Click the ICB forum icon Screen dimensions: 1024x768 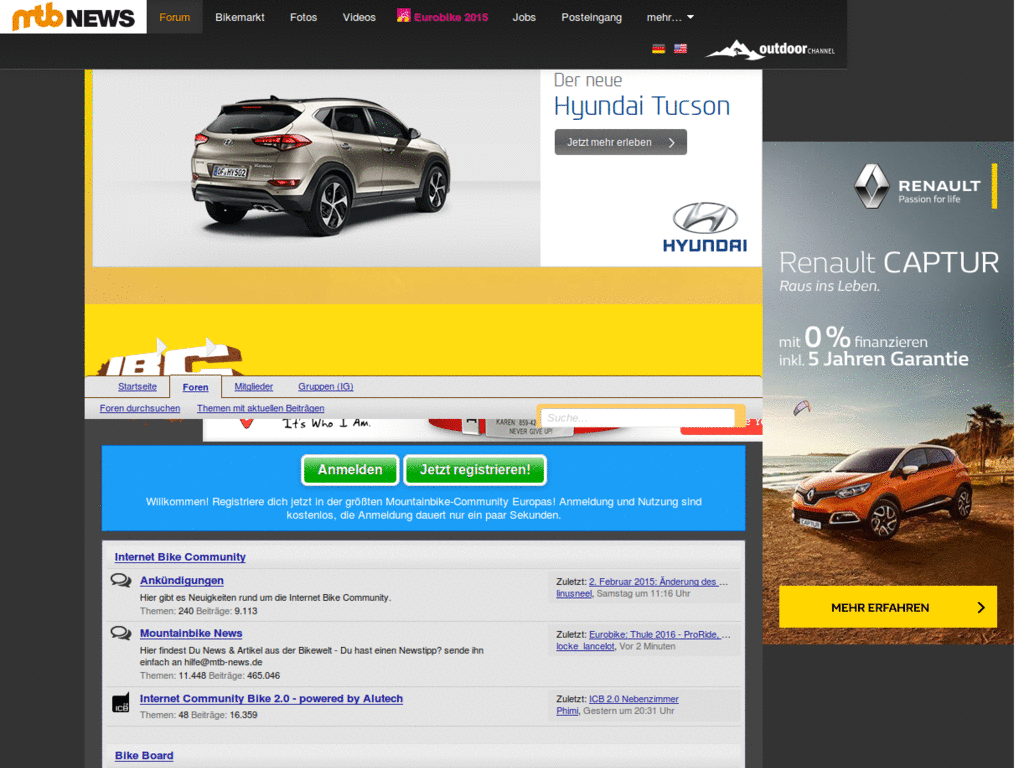click(121, 703)
